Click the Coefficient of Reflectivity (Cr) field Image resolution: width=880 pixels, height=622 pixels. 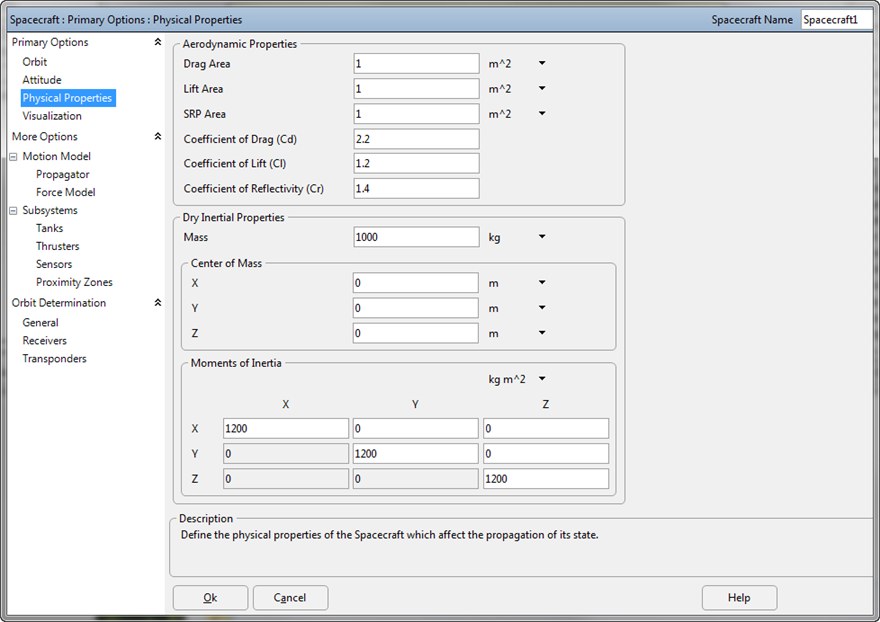(x=416, y=189)
